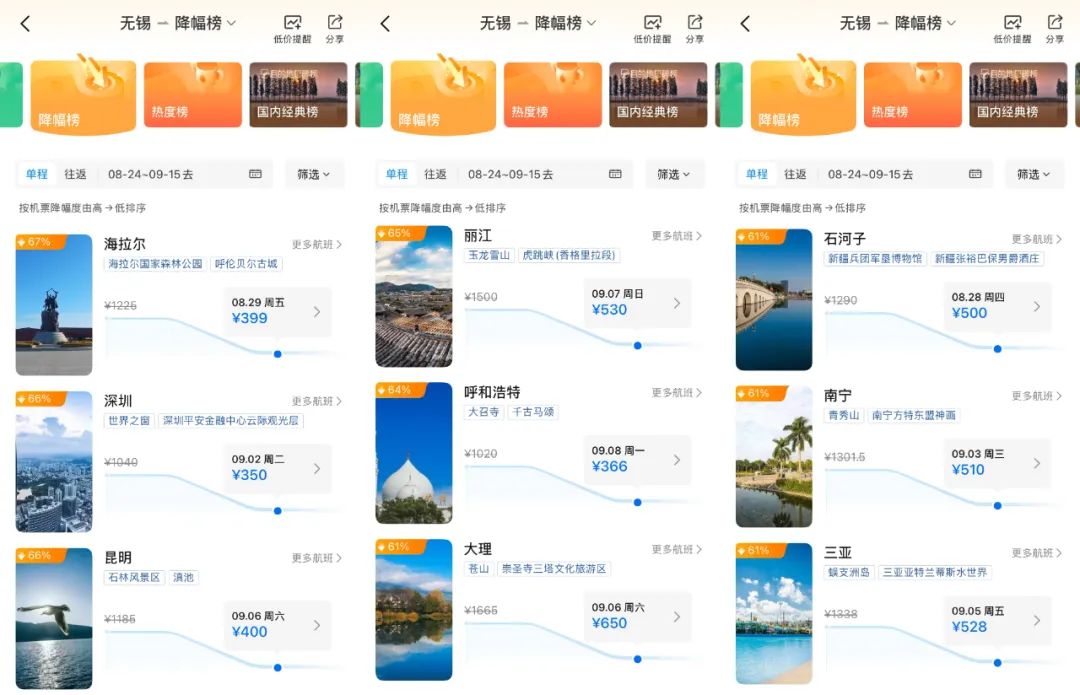Tap the back arrow in the leftmost screen

(x=25, y=24)
